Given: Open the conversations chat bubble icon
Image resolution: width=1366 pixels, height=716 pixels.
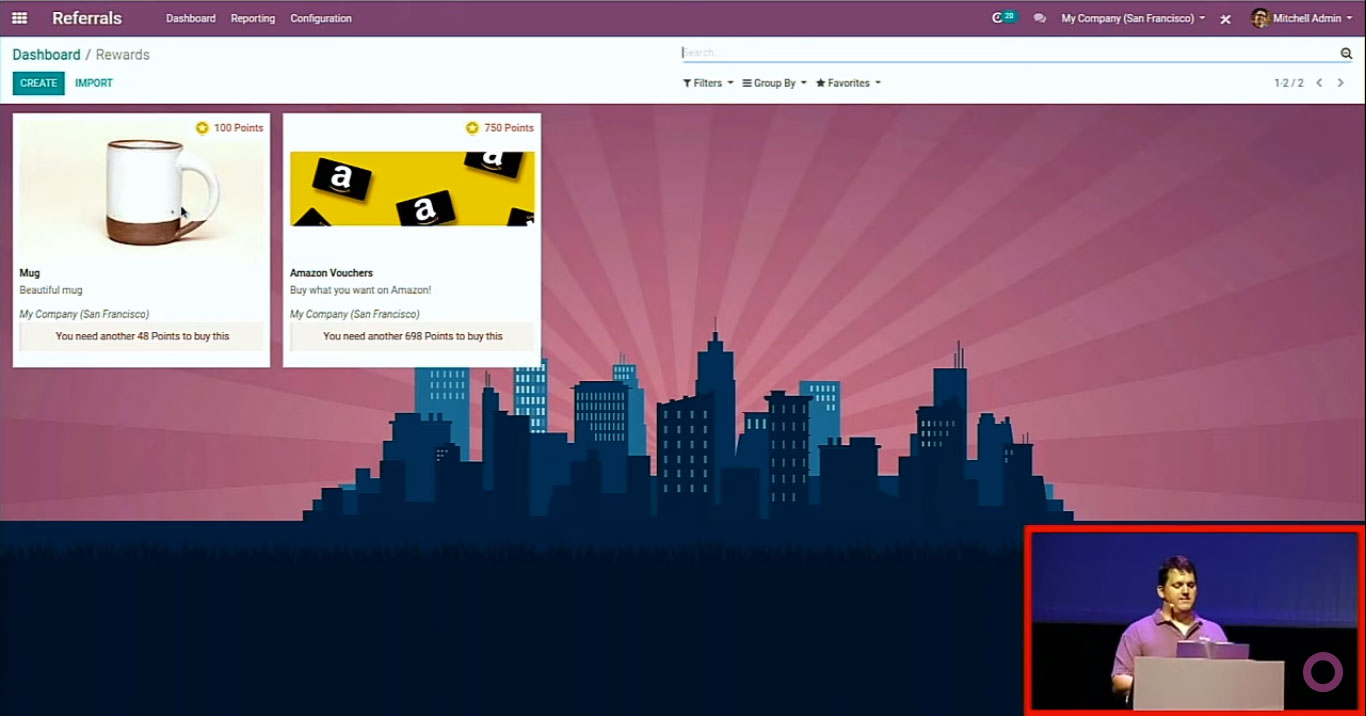Looking at the screenshot, I should (x=1040, y=18).
